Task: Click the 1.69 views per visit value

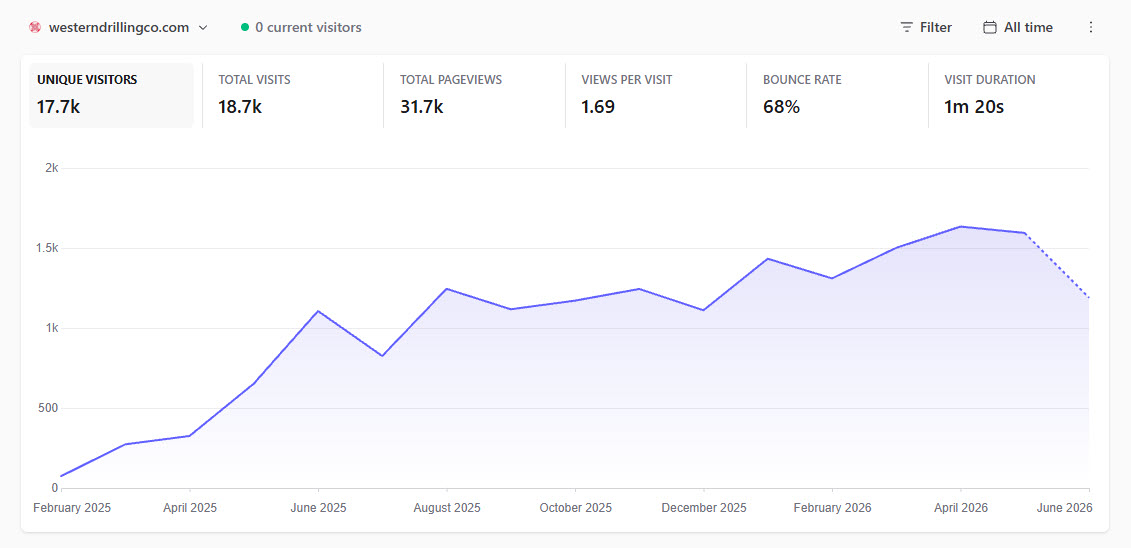Action: coord(598,107)
